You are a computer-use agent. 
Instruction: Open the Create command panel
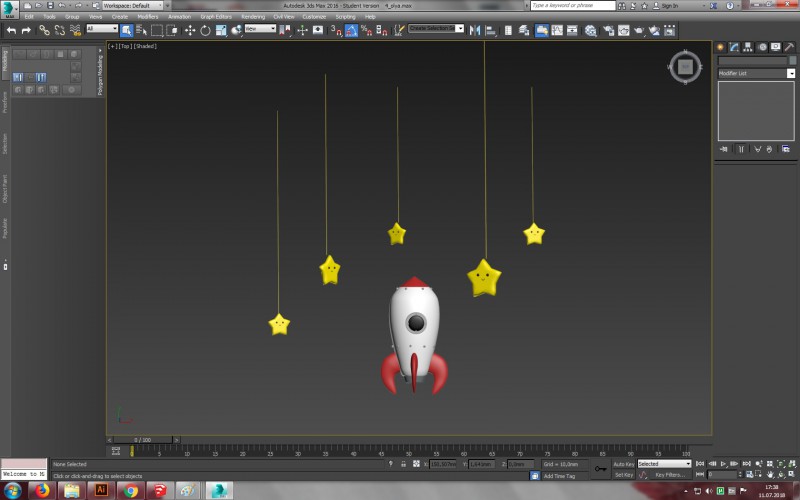point(719,47)
